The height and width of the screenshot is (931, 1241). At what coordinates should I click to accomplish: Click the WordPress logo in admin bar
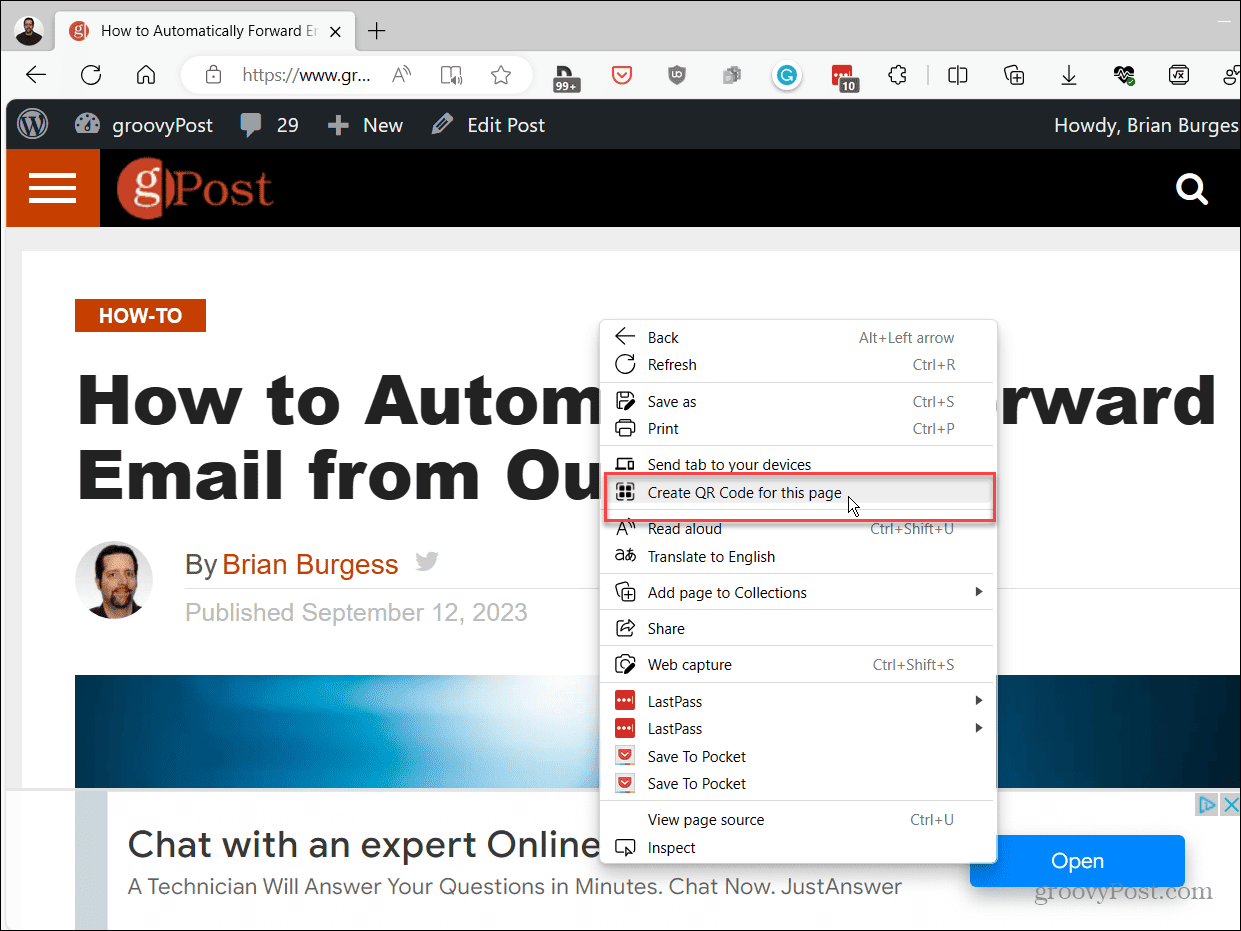[33, 125]
